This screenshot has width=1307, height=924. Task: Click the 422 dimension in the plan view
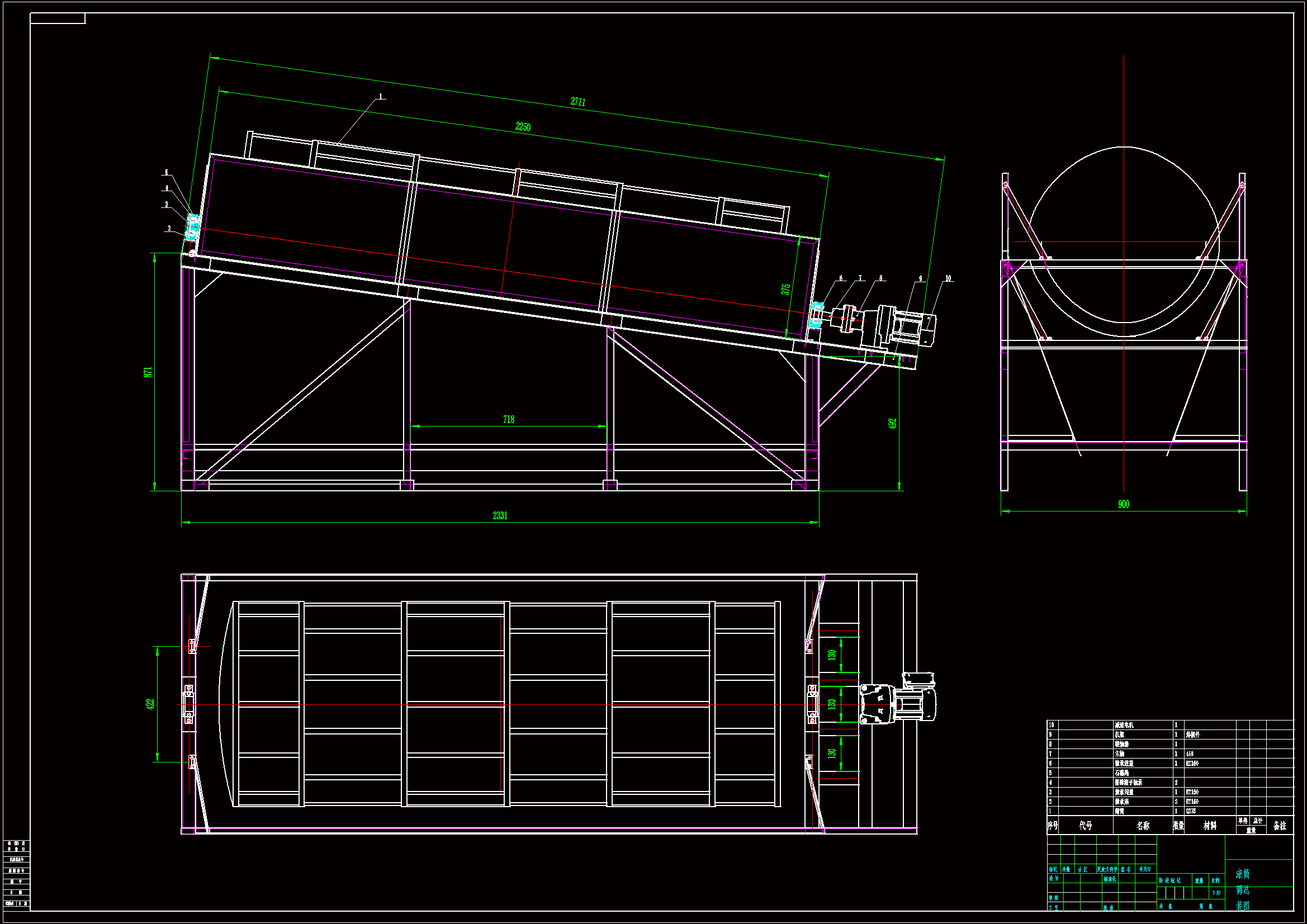tap(150, 704)
